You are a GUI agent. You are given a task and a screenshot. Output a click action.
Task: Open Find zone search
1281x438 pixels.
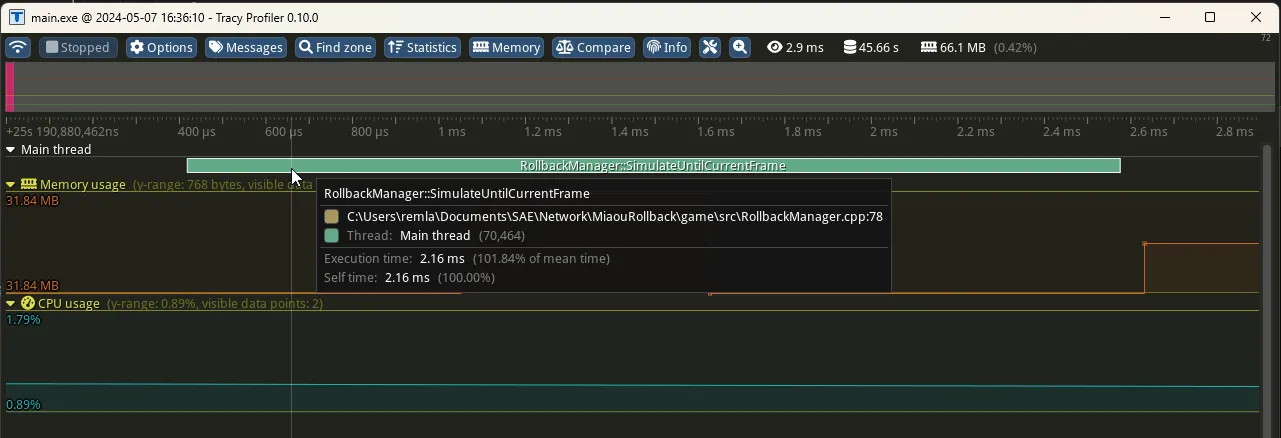[335, 48]
